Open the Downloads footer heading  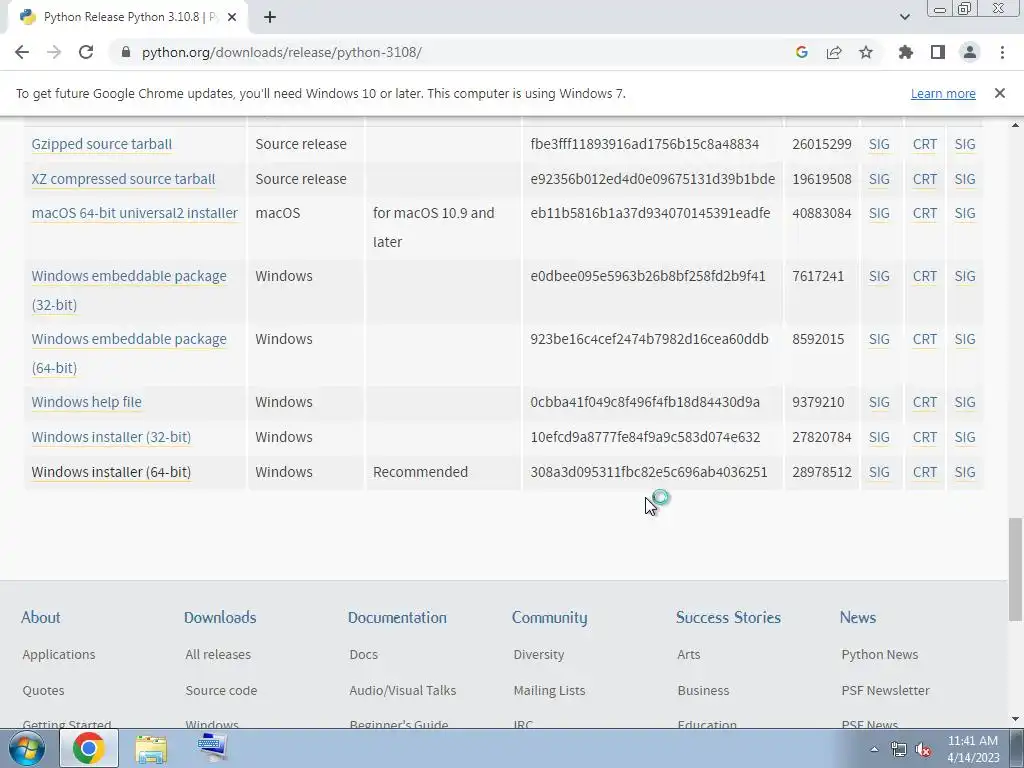[x=220, y=618]
